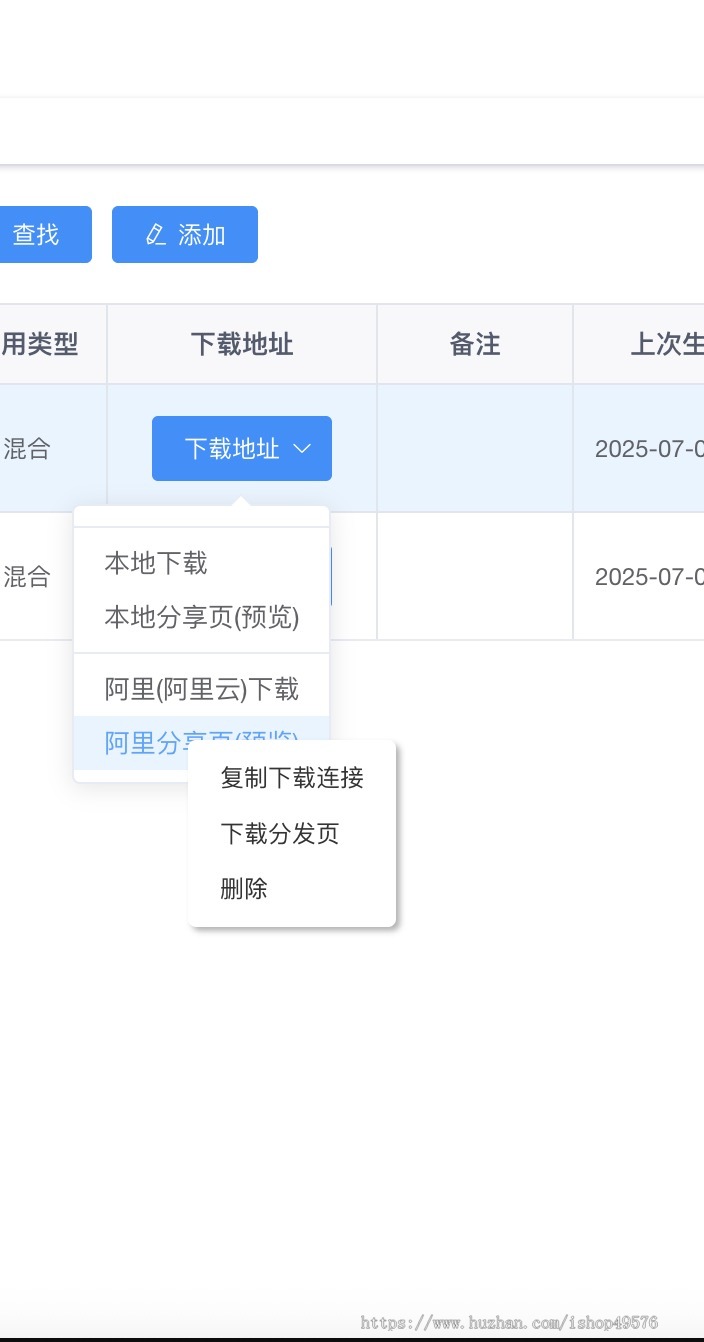704x1342 pixels.
Task: Choose 本地下载 from the dropdown menu
Action: [x=156, y=563]
